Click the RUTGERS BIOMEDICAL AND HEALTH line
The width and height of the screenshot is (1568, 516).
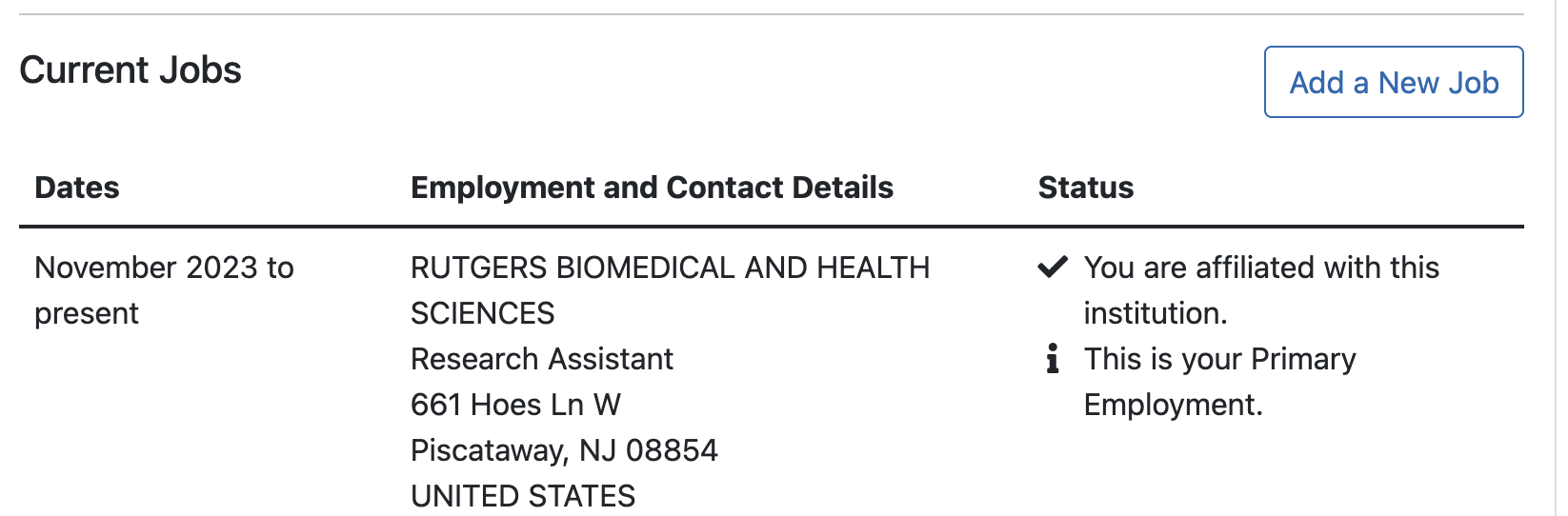670,268
